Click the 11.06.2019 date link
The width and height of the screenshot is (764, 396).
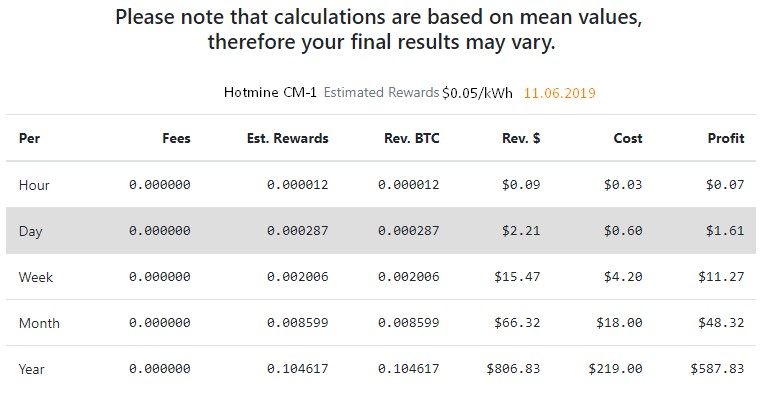pos(559,93)
